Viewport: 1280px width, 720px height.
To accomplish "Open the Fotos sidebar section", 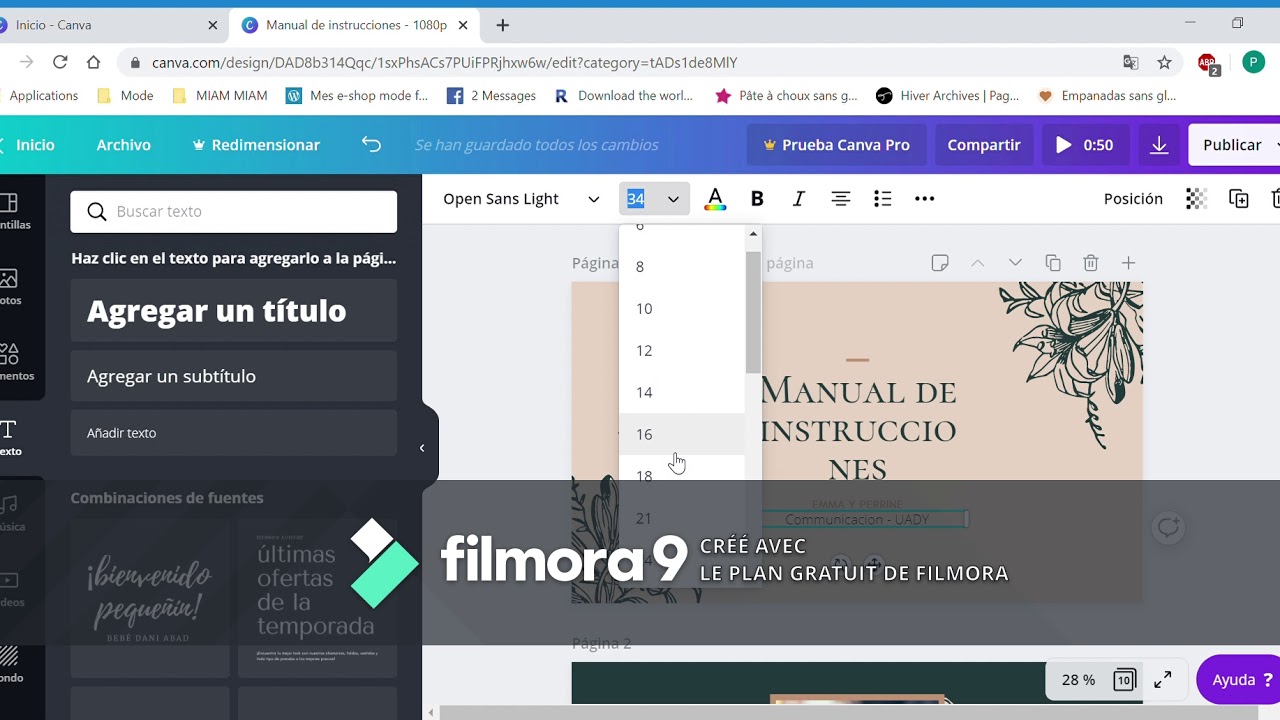I will pyautogui.click(x=10, y=286).
